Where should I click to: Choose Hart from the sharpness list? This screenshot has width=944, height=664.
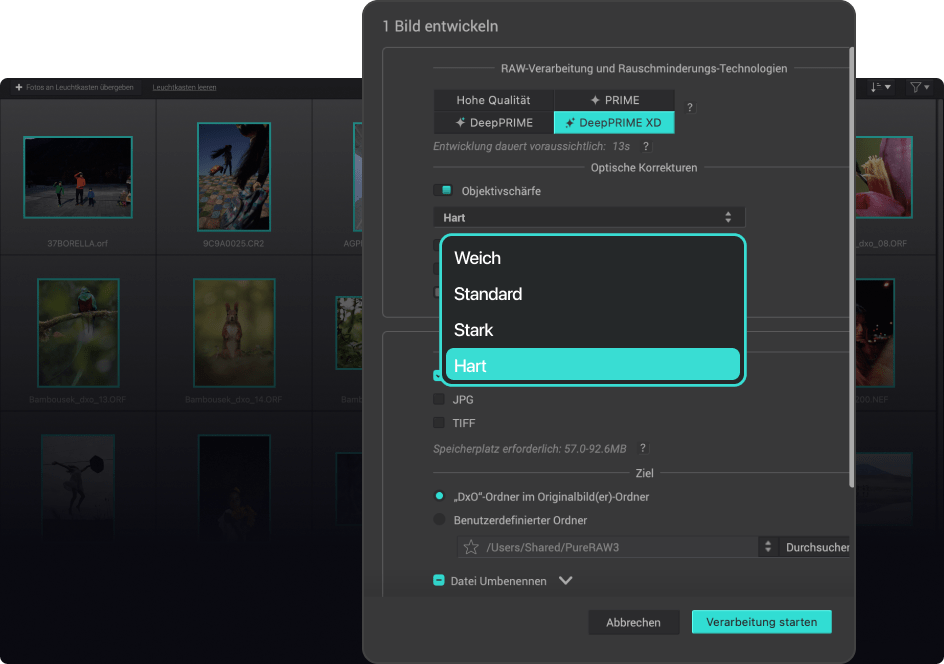(592, 365)
